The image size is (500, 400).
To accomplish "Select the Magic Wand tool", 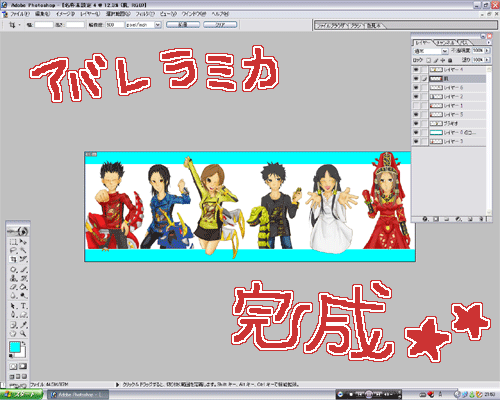I will [23, 250].
